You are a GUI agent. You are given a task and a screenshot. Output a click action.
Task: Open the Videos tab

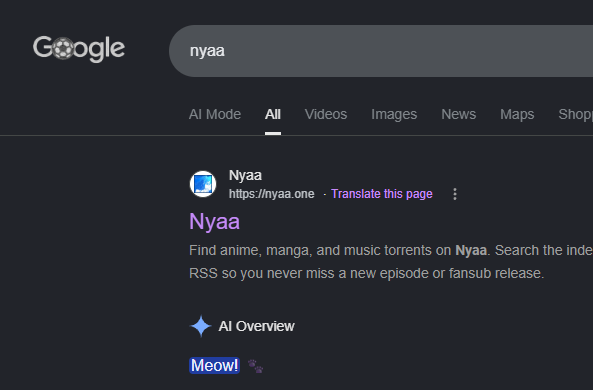326,114
